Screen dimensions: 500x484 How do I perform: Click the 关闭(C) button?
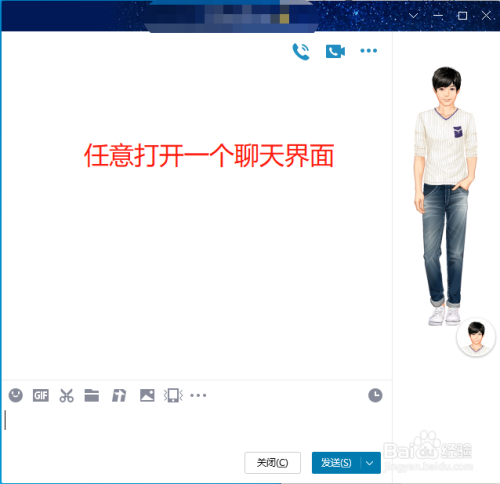tap(272, 463)
